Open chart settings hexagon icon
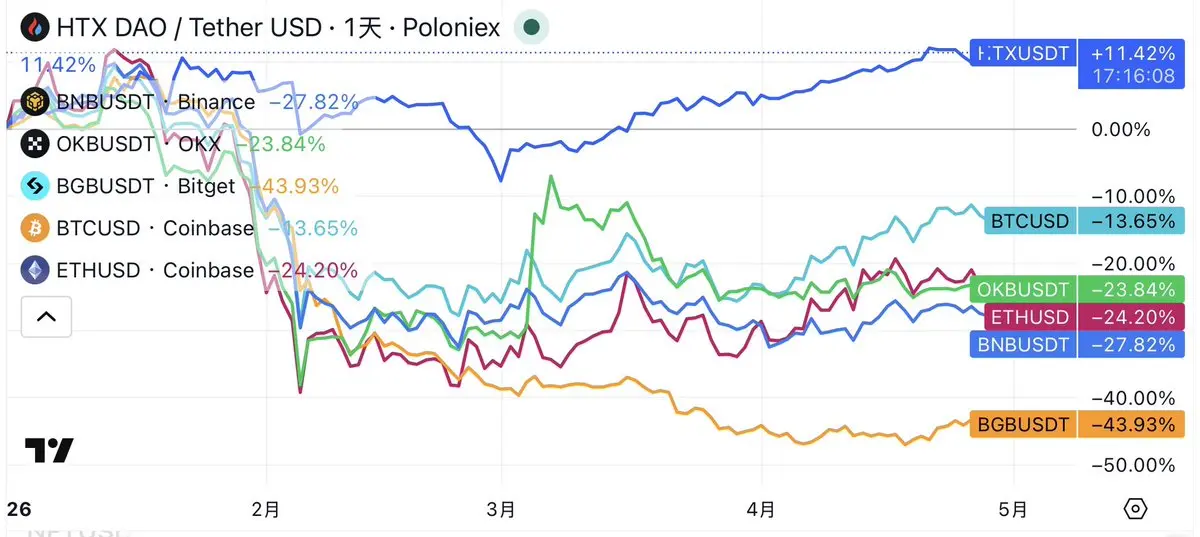This screenshot has width=1200, height=537. point(1136,508)
